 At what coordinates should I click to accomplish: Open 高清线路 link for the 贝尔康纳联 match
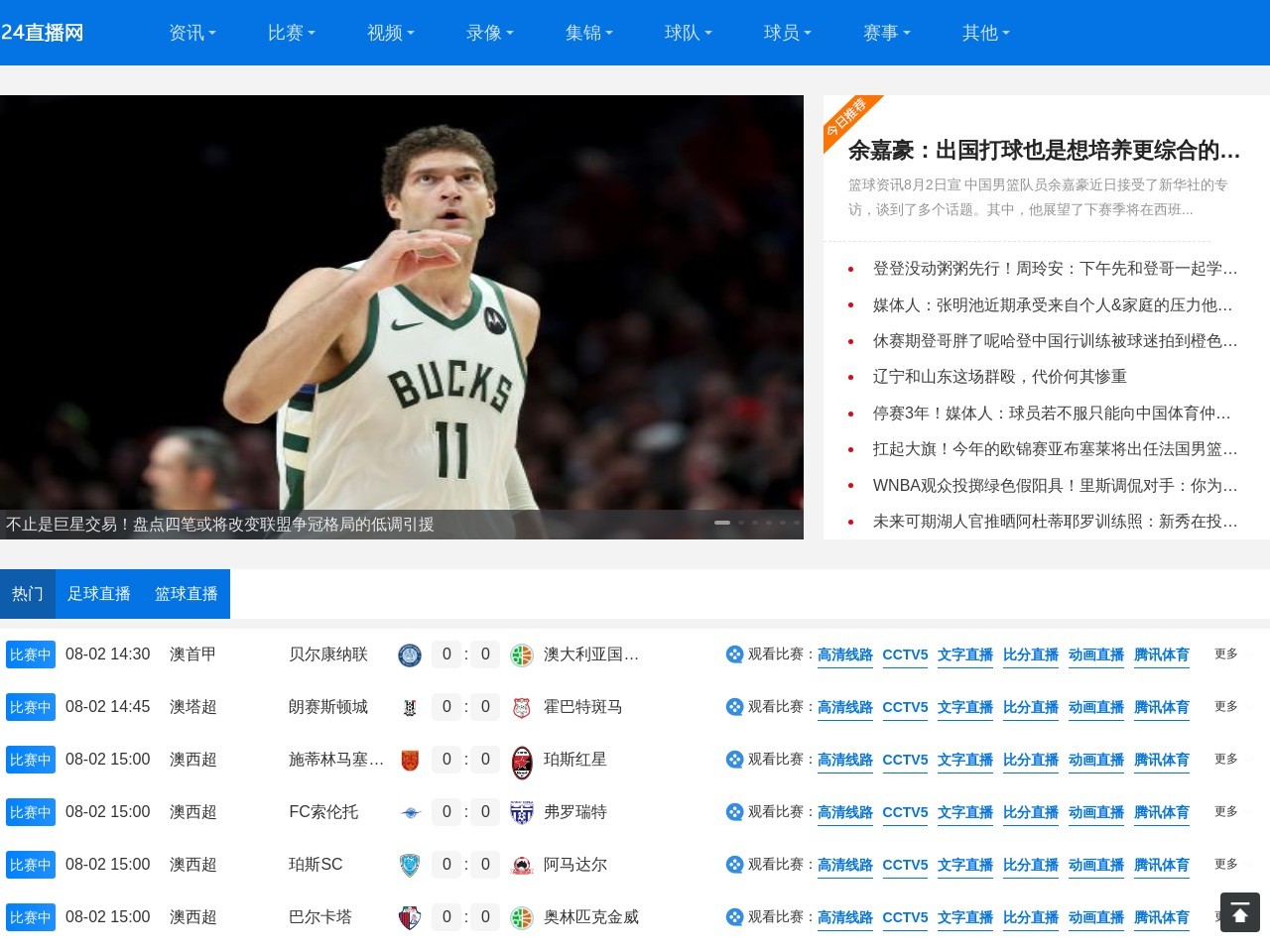coord(844,654)
